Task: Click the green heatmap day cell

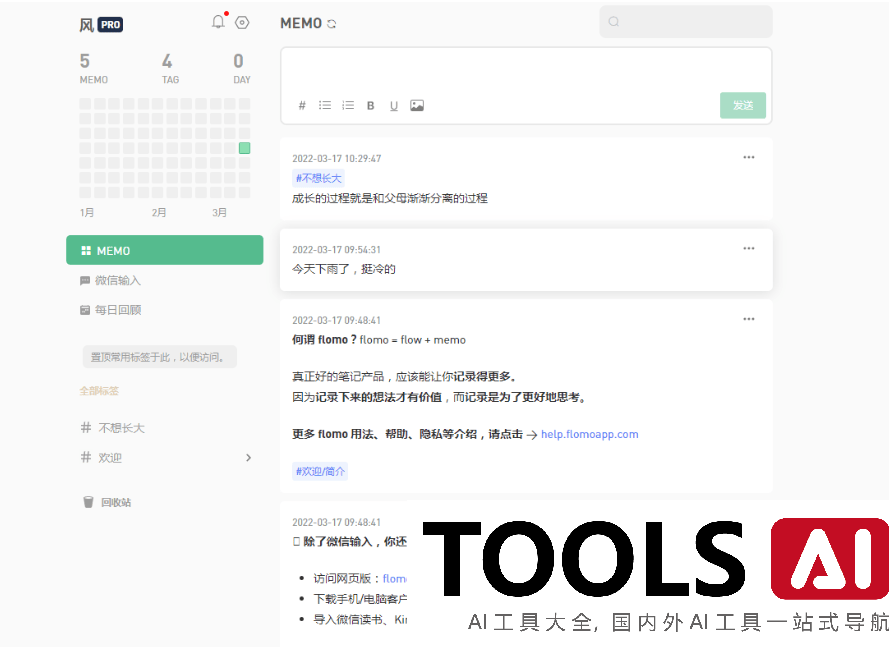Action: [x=244, y=148]
